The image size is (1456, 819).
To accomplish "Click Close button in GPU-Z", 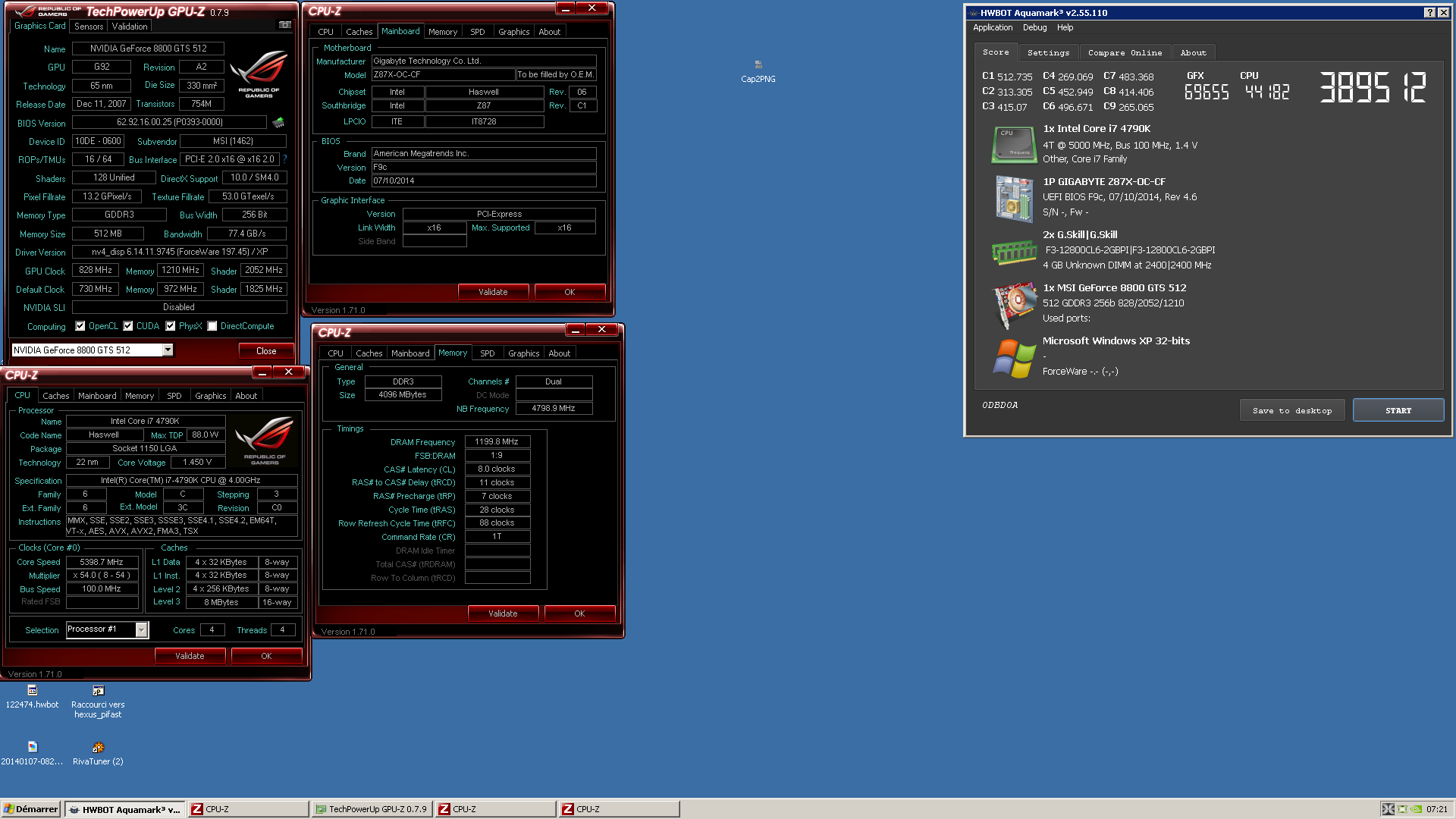I will tap(266, 350).
